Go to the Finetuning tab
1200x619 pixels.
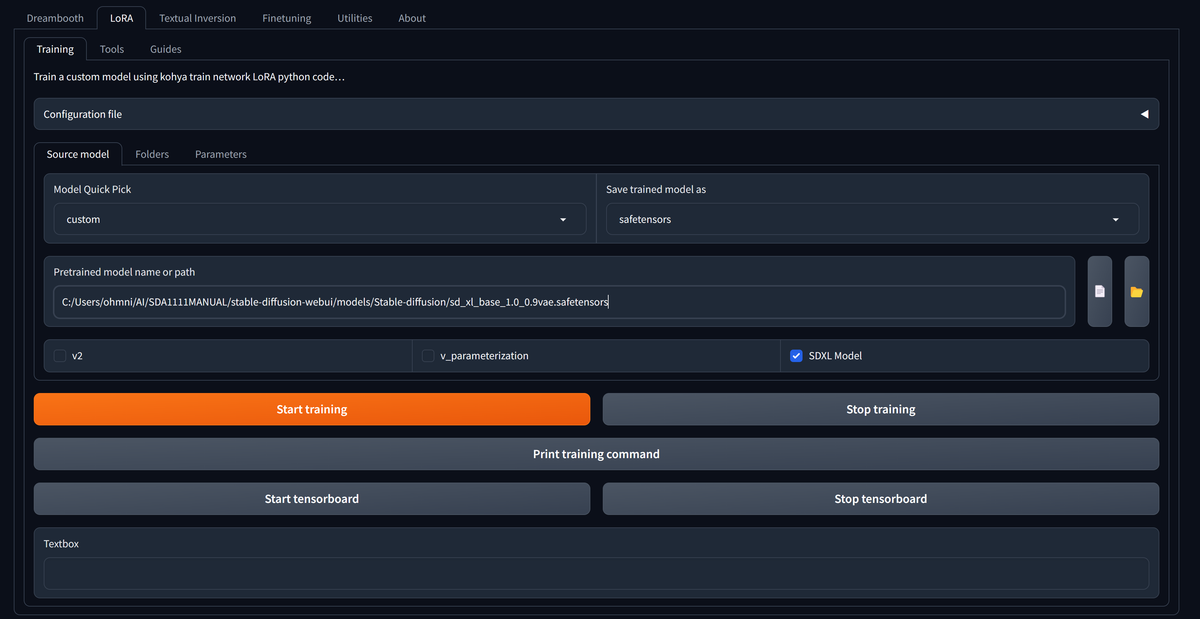(x=287, y=18)
